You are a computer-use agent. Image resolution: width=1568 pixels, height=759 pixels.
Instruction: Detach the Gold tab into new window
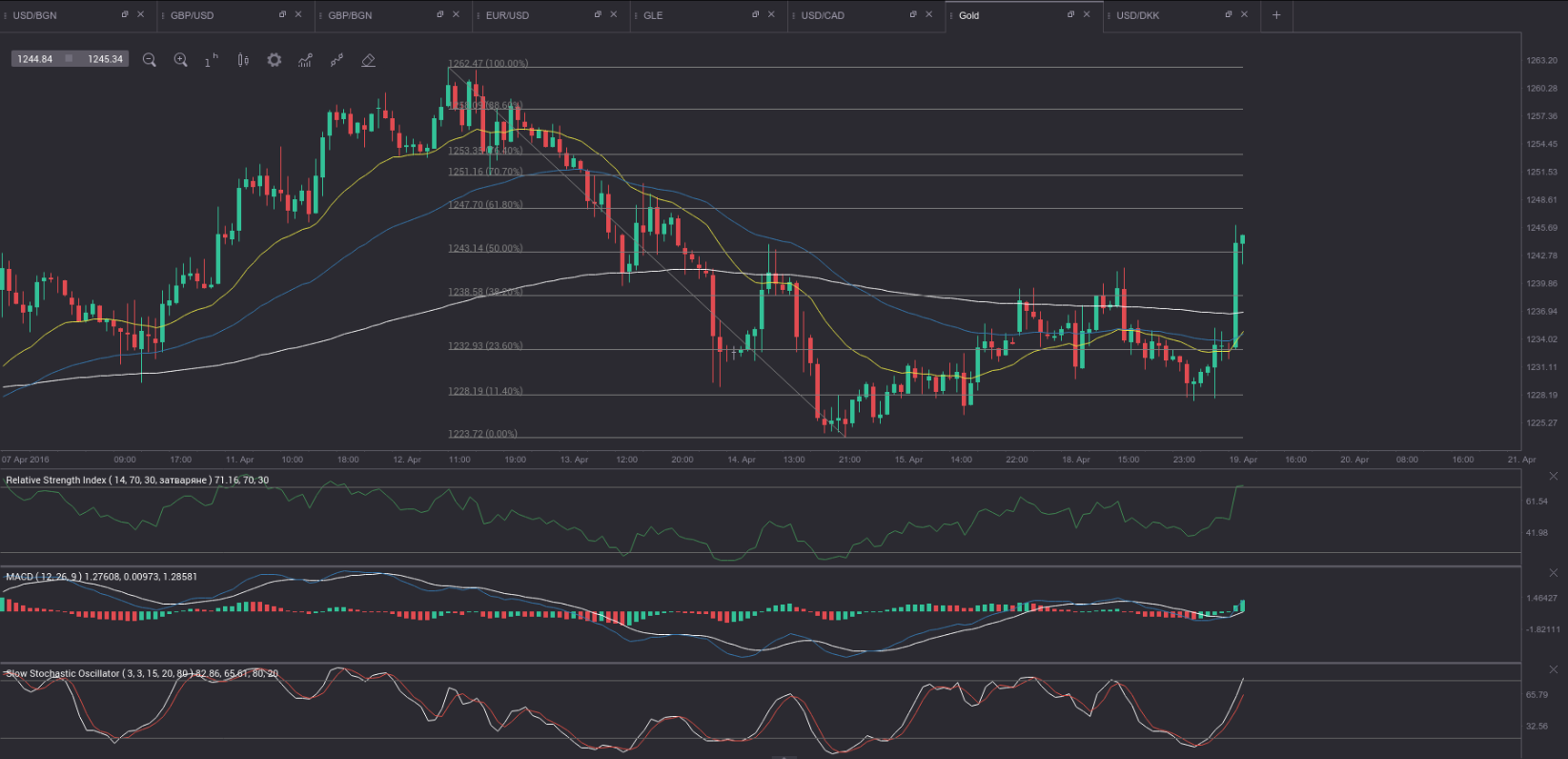1070,15
